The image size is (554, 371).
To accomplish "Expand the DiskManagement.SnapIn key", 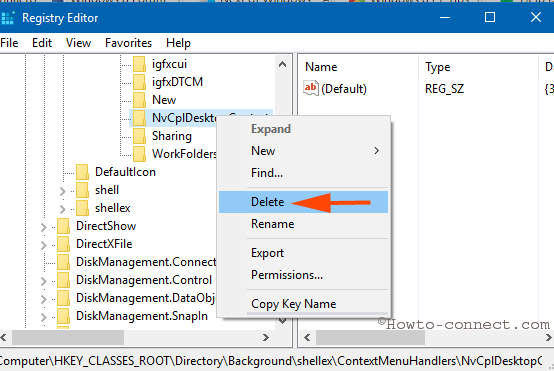I will pos(43,317).
